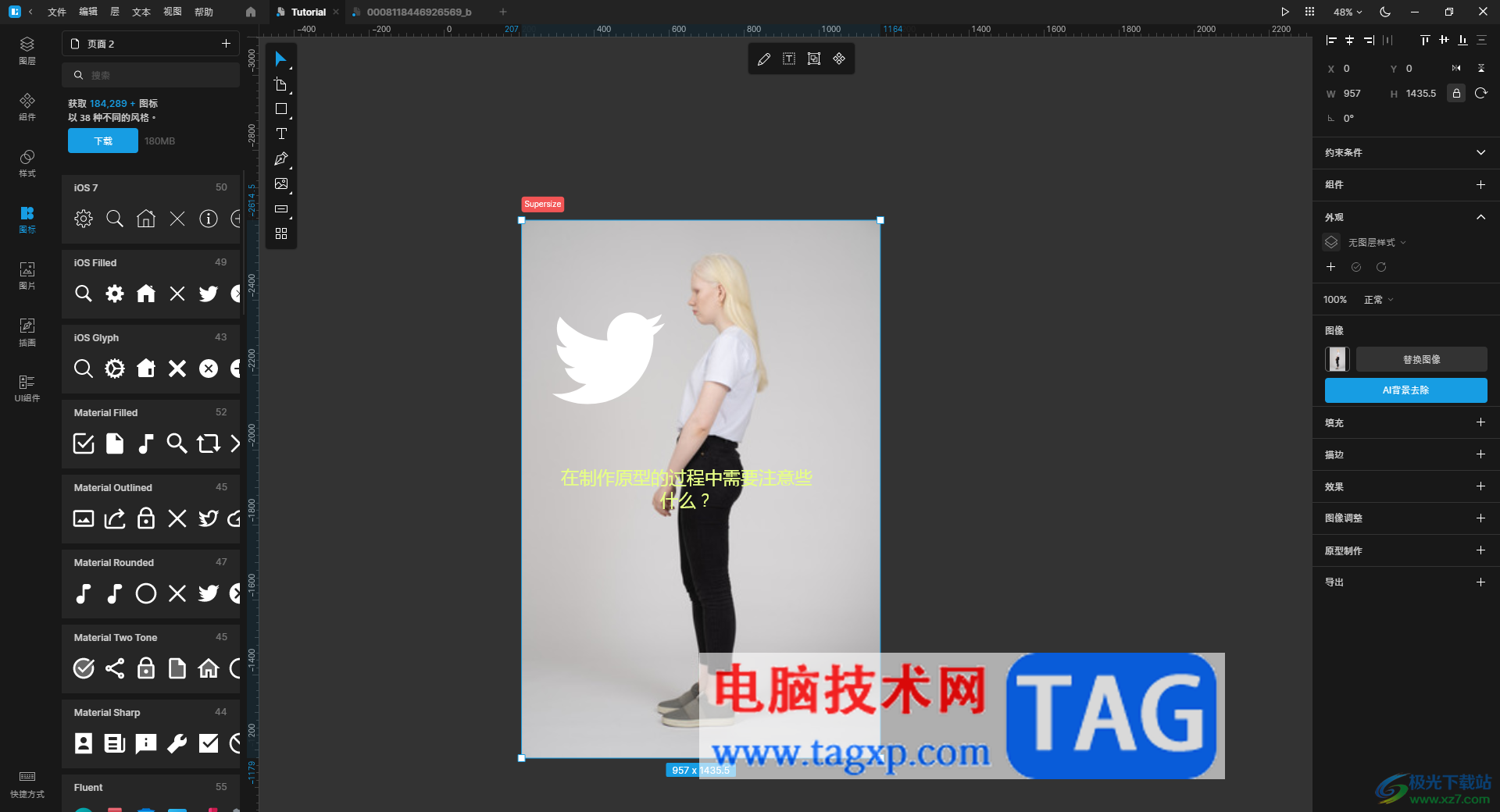This screenshot has height=812, width=1500.
Task: Open the 无图层样式 layer style dropdown
Action: coord(1377,243)
